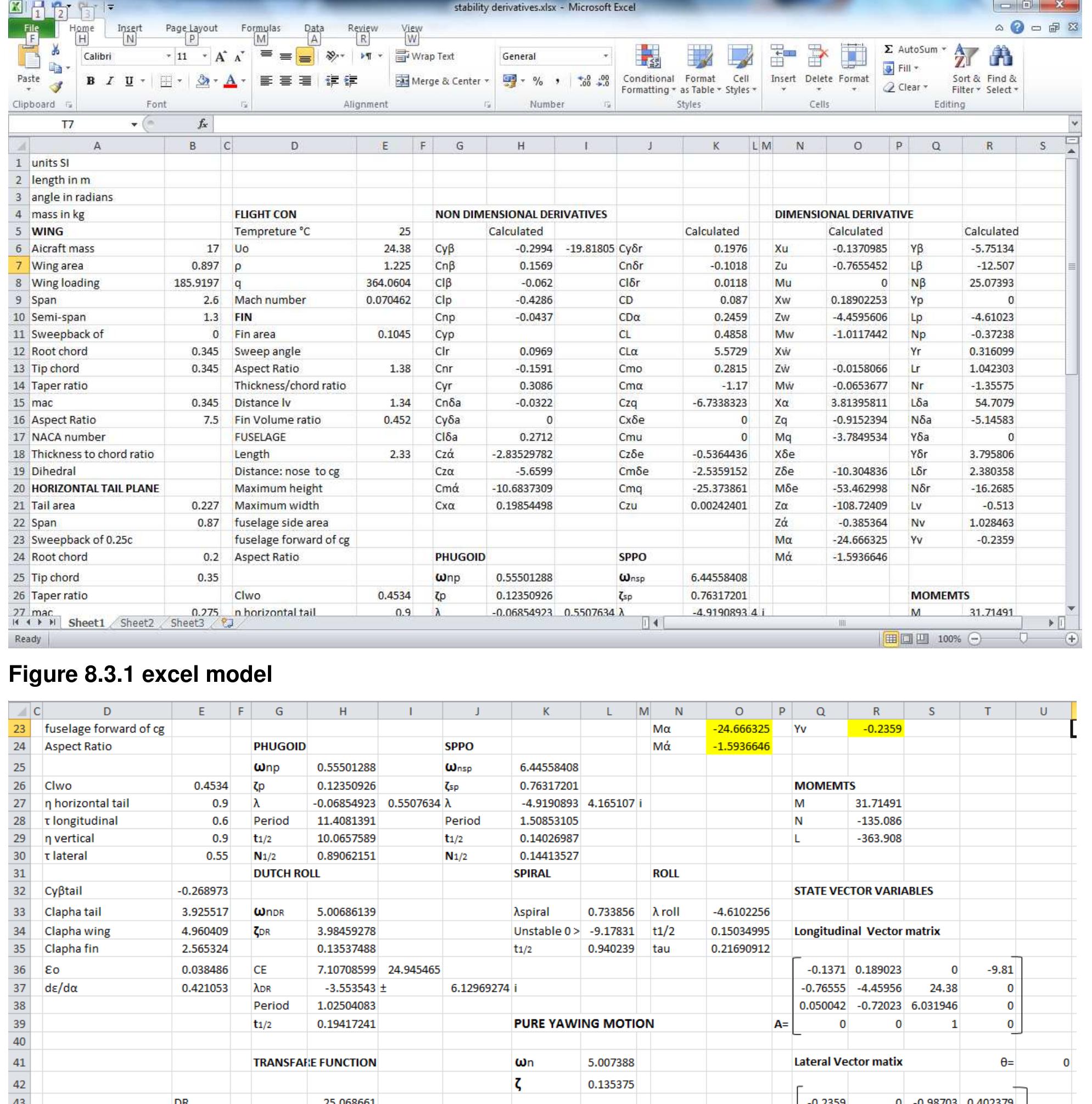
Task: Click the Fill Color bucket icon
Action: [x=202, y=81]
